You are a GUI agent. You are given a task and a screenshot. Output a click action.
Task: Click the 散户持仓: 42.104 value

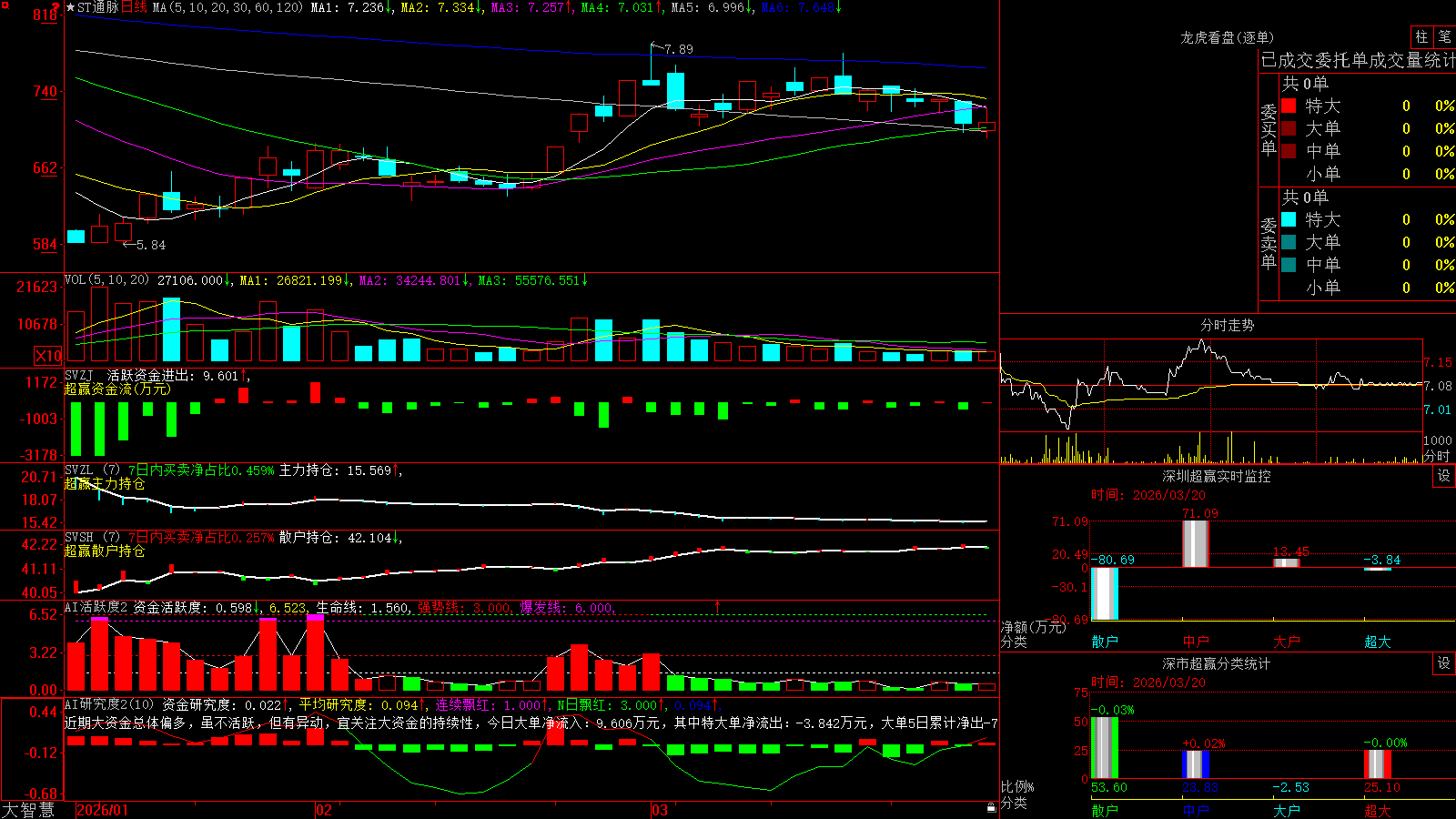335,538
